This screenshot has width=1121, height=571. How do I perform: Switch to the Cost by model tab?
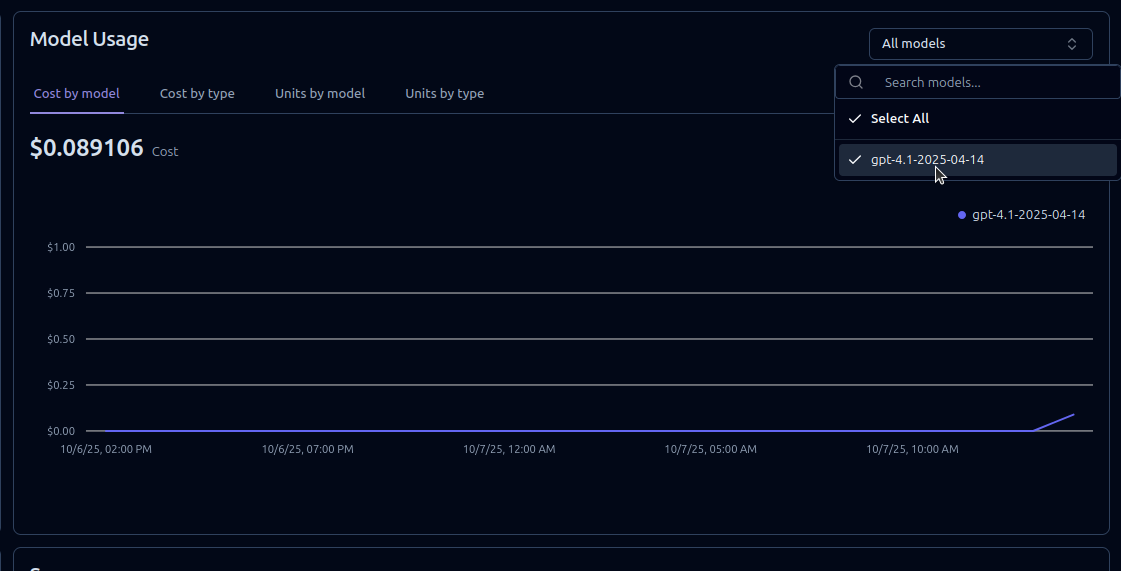point(77,93)
